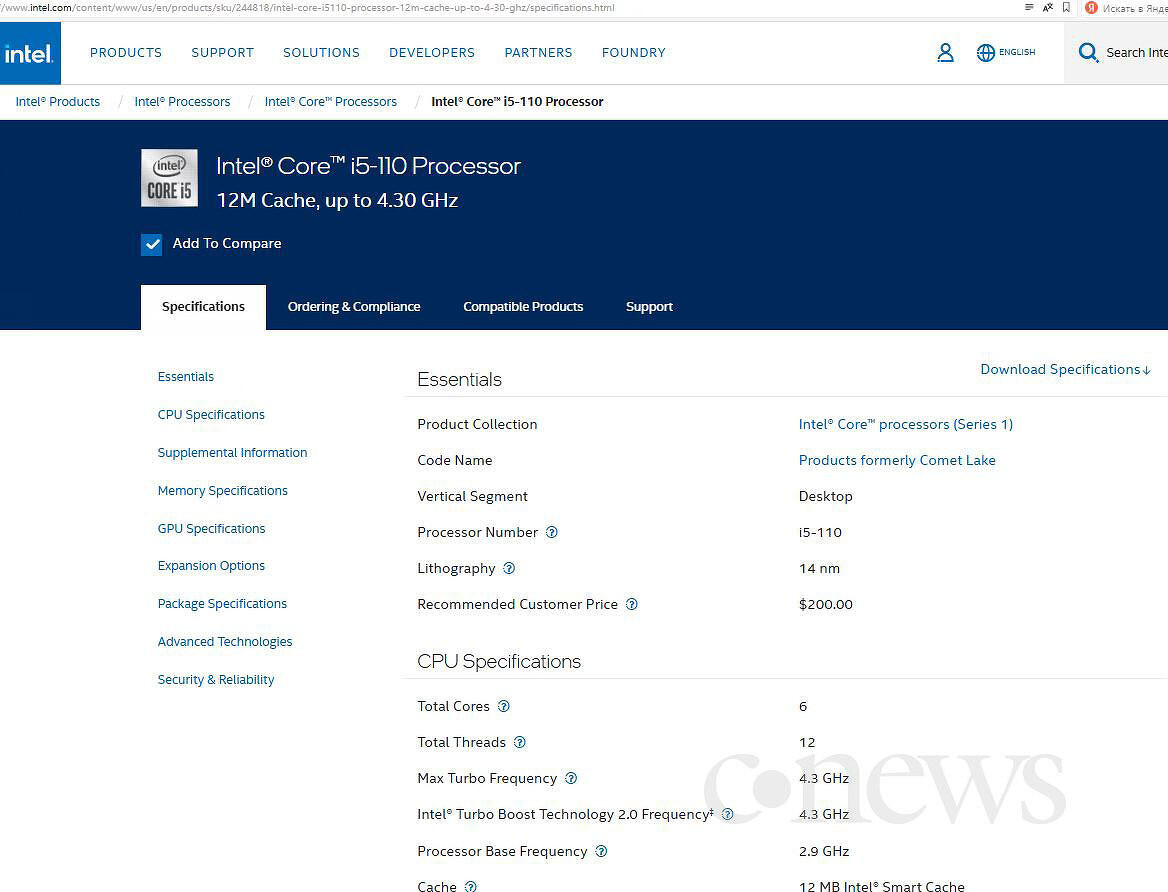Open help icon for Turbo Boost 2.0 Frequency
This screenshot has height=892, width=1168.
tap(728, 814)
